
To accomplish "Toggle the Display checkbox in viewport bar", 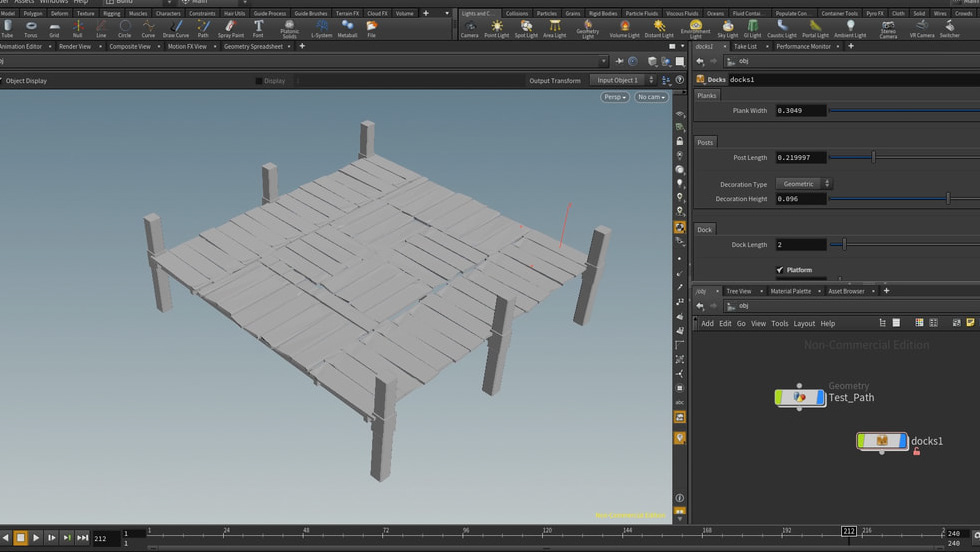I will pos(259,81).
